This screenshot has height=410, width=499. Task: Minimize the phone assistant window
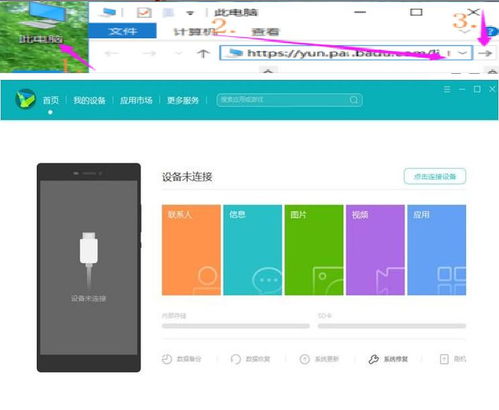(462, 89)
